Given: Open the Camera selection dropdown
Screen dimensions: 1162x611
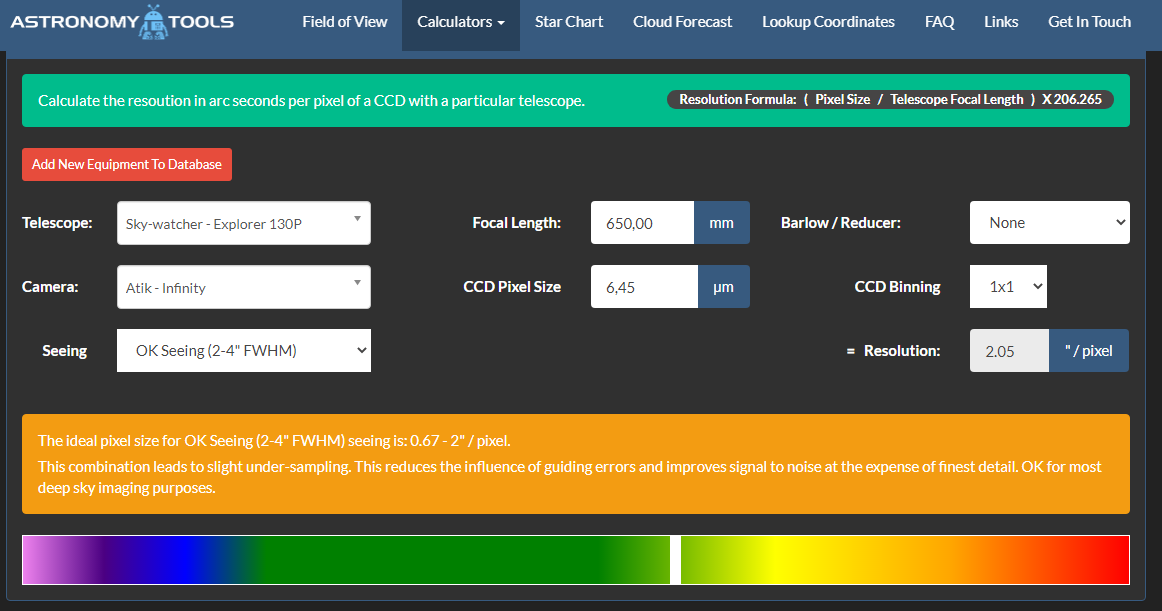Looking at the screenshot, I should point(244,287).
